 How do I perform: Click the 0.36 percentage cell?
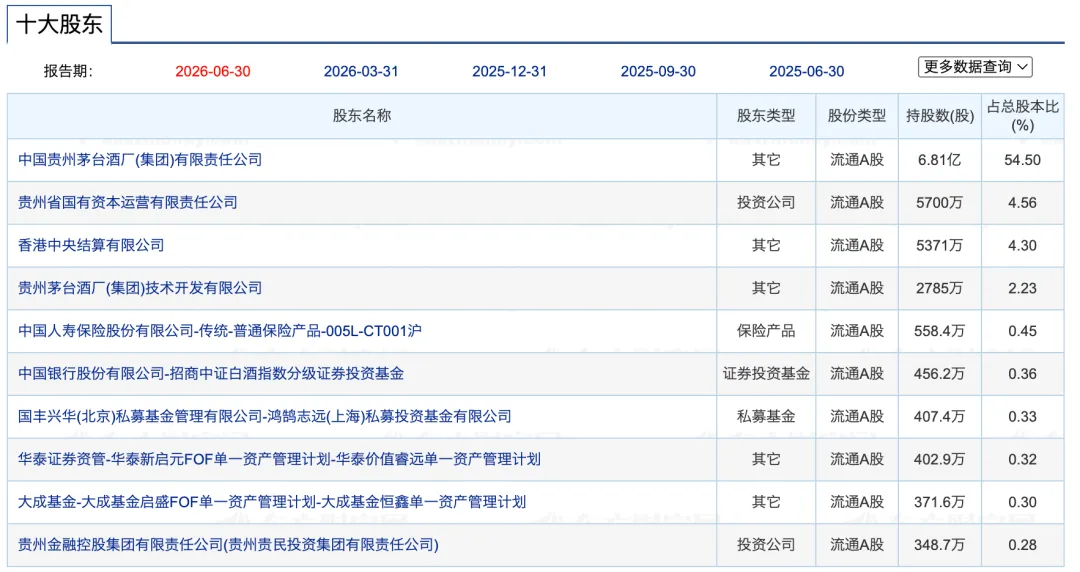1022,374
